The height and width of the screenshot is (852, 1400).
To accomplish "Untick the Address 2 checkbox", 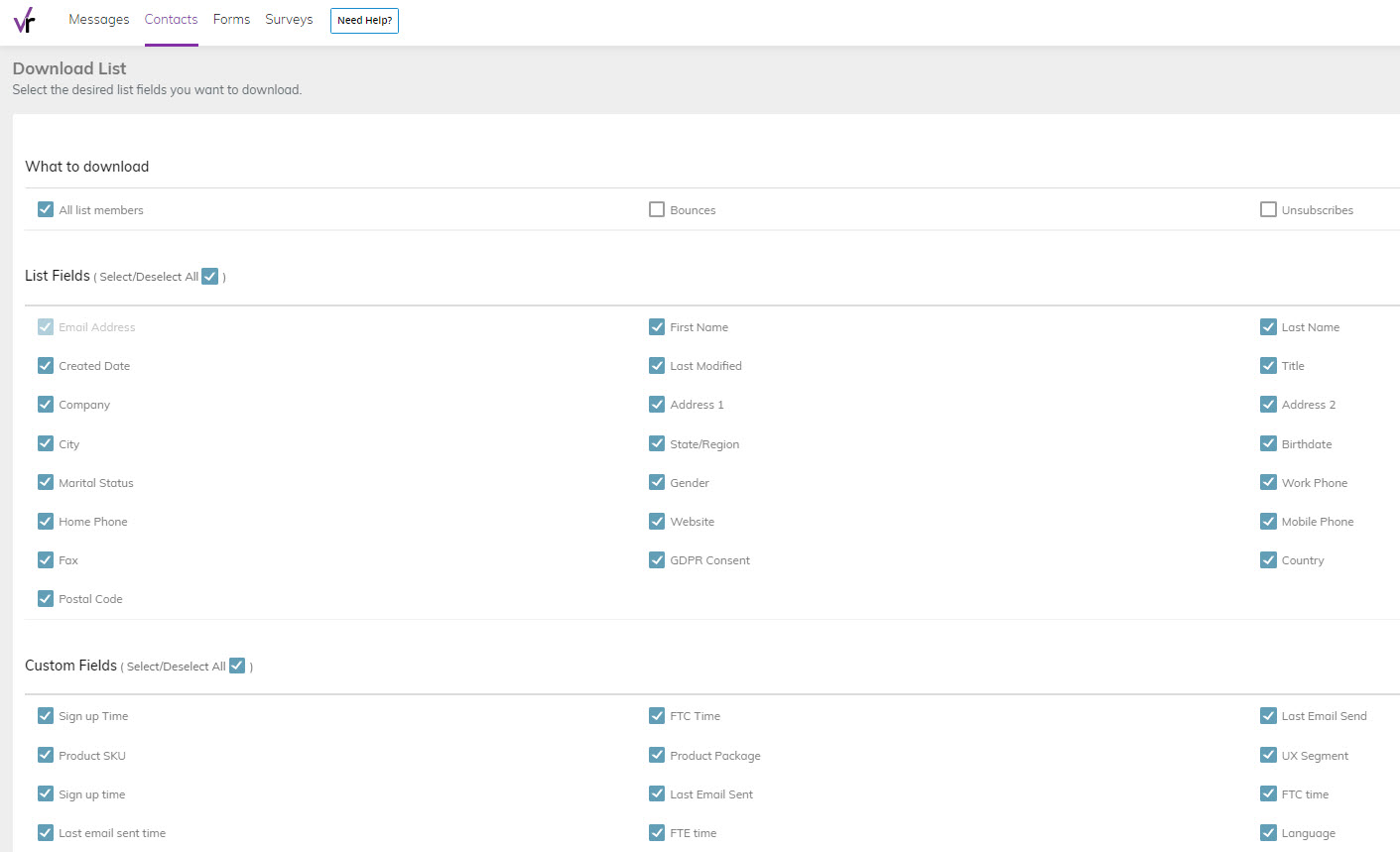I will point(1268,404).
